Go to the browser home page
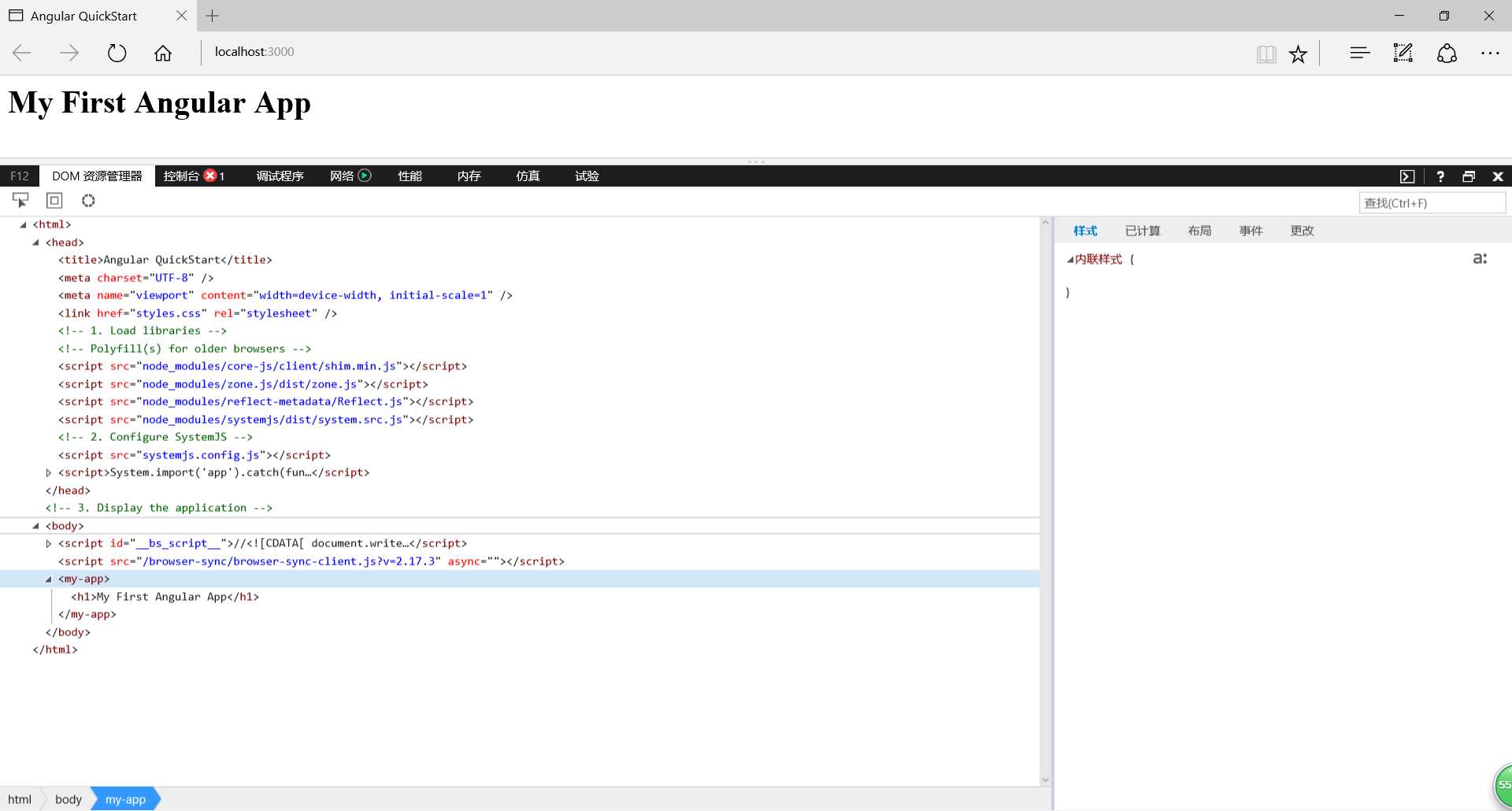This screenshot has width=1512, height=811. coord(163,53)
